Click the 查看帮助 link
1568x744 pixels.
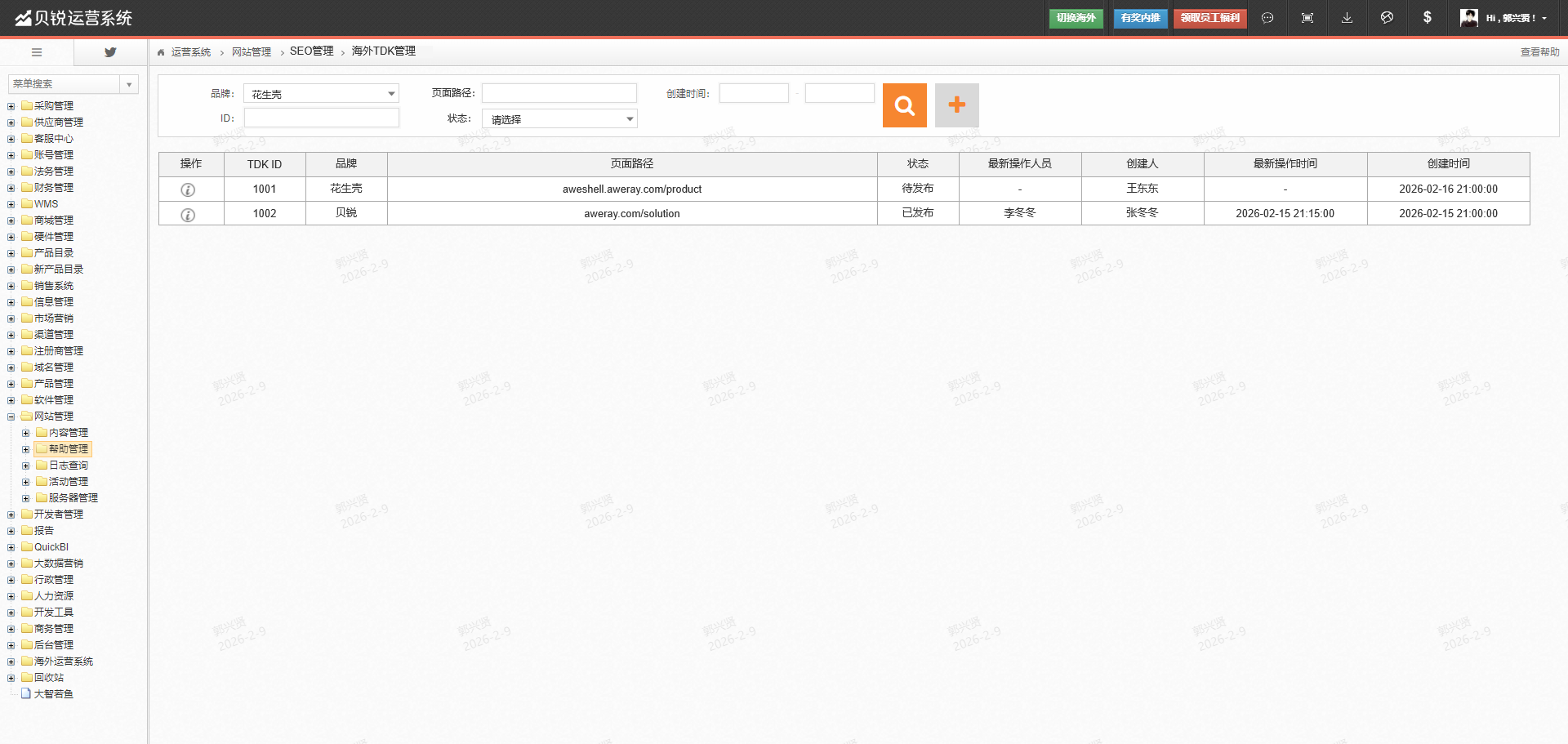(x=1539, y=52)
